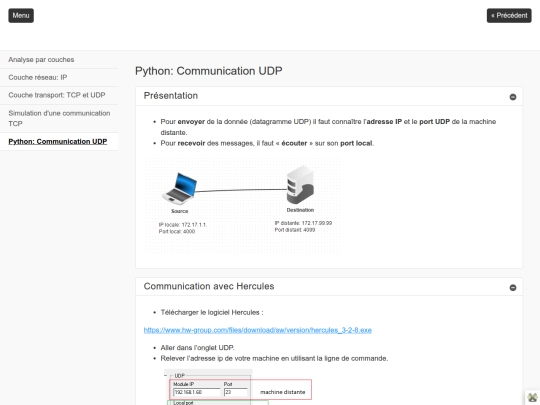Viewport: 540px width, 405px height.
Task: Click the corner tool icon at bottom right
Action: (532, 398)
